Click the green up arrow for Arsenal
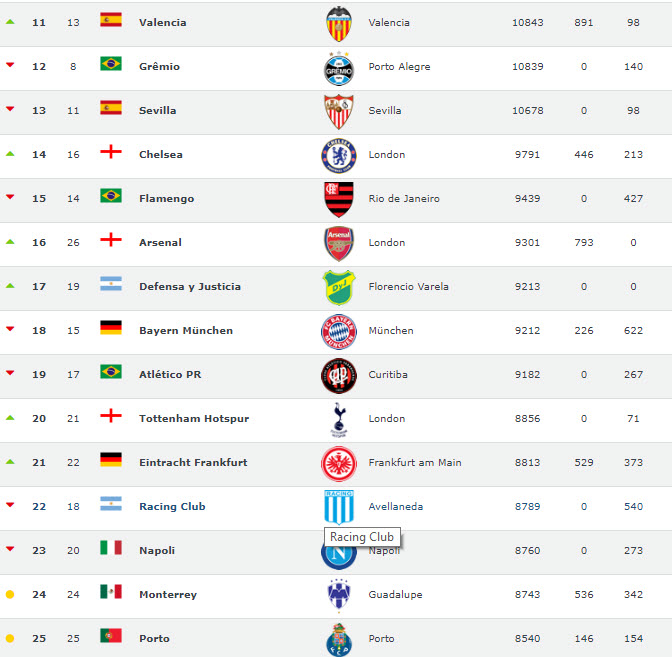The width and height of the screenshot is (672, 657). (11, 242)
